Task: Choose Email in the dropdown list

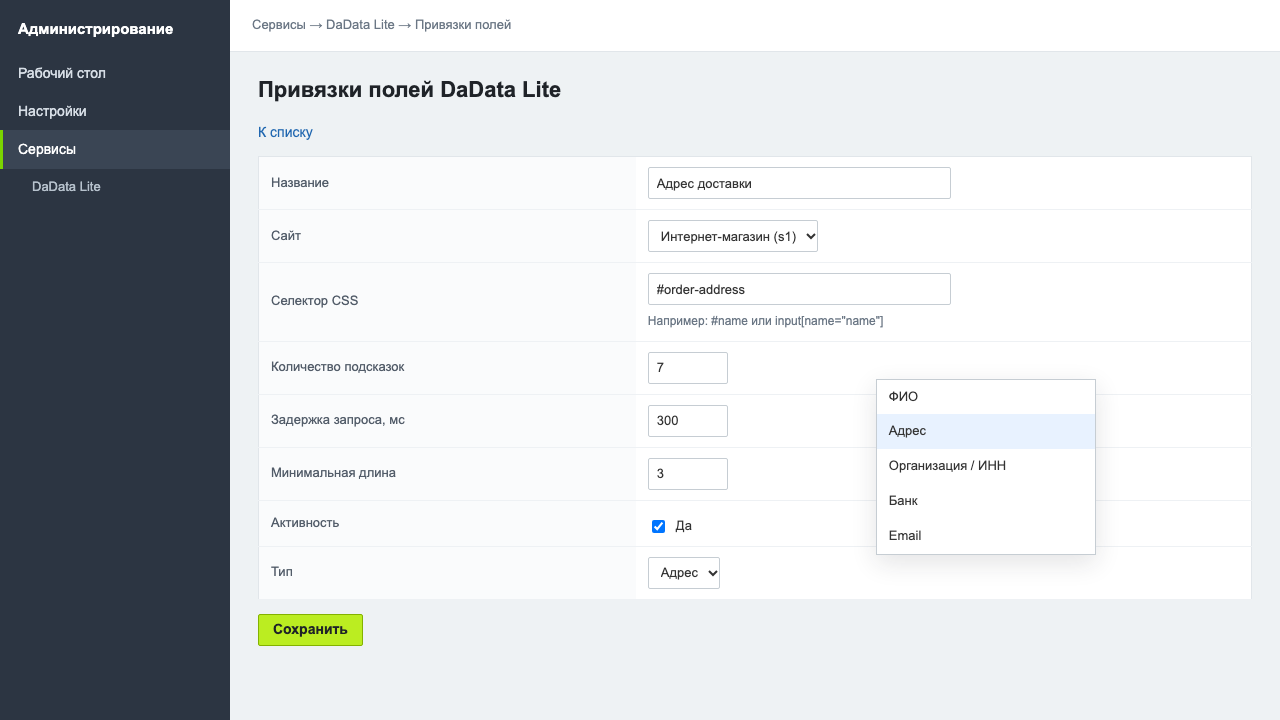Action: pyautogui.click(x=986, y=536)
